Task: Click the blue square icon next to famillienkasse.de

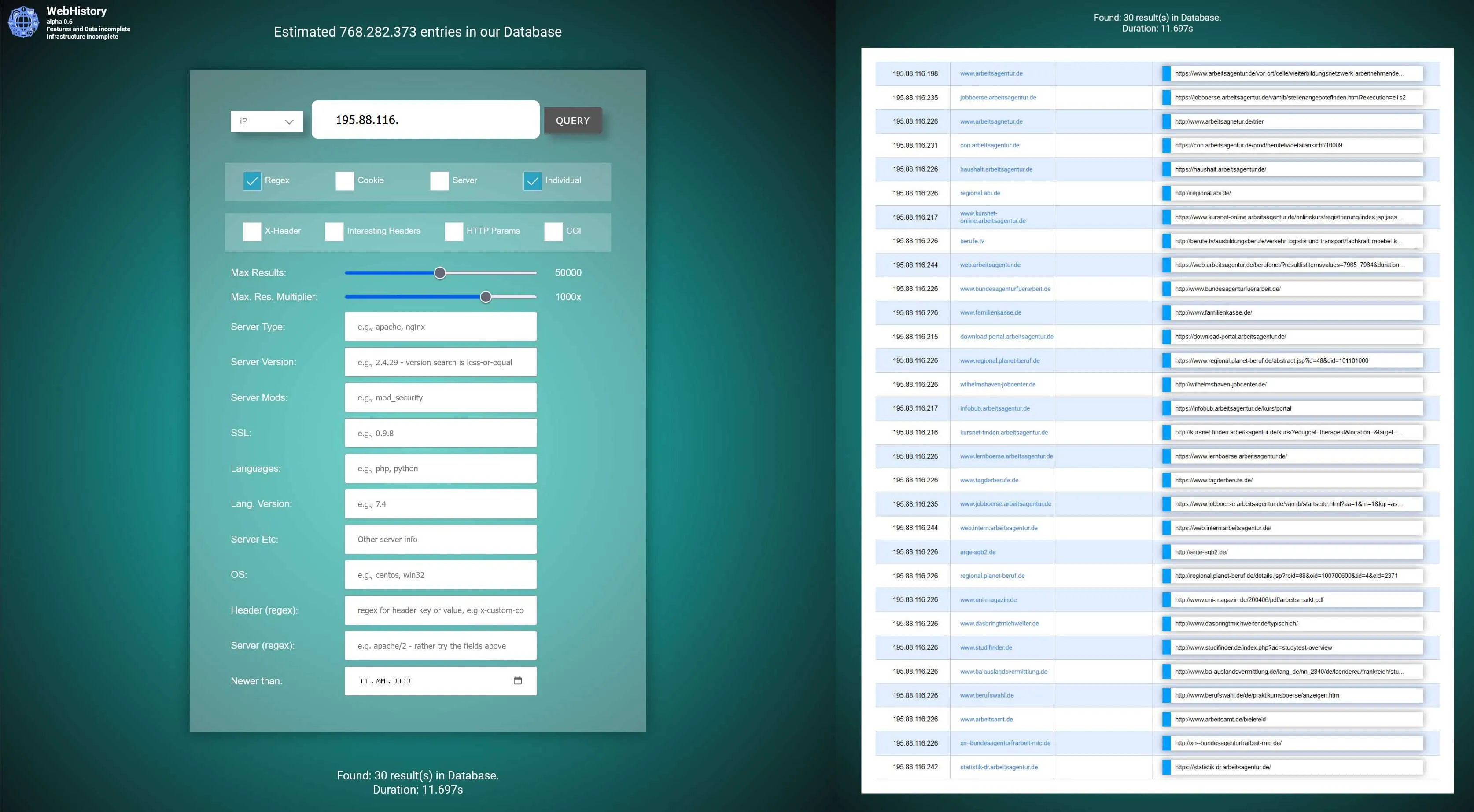Action: 1164,312
